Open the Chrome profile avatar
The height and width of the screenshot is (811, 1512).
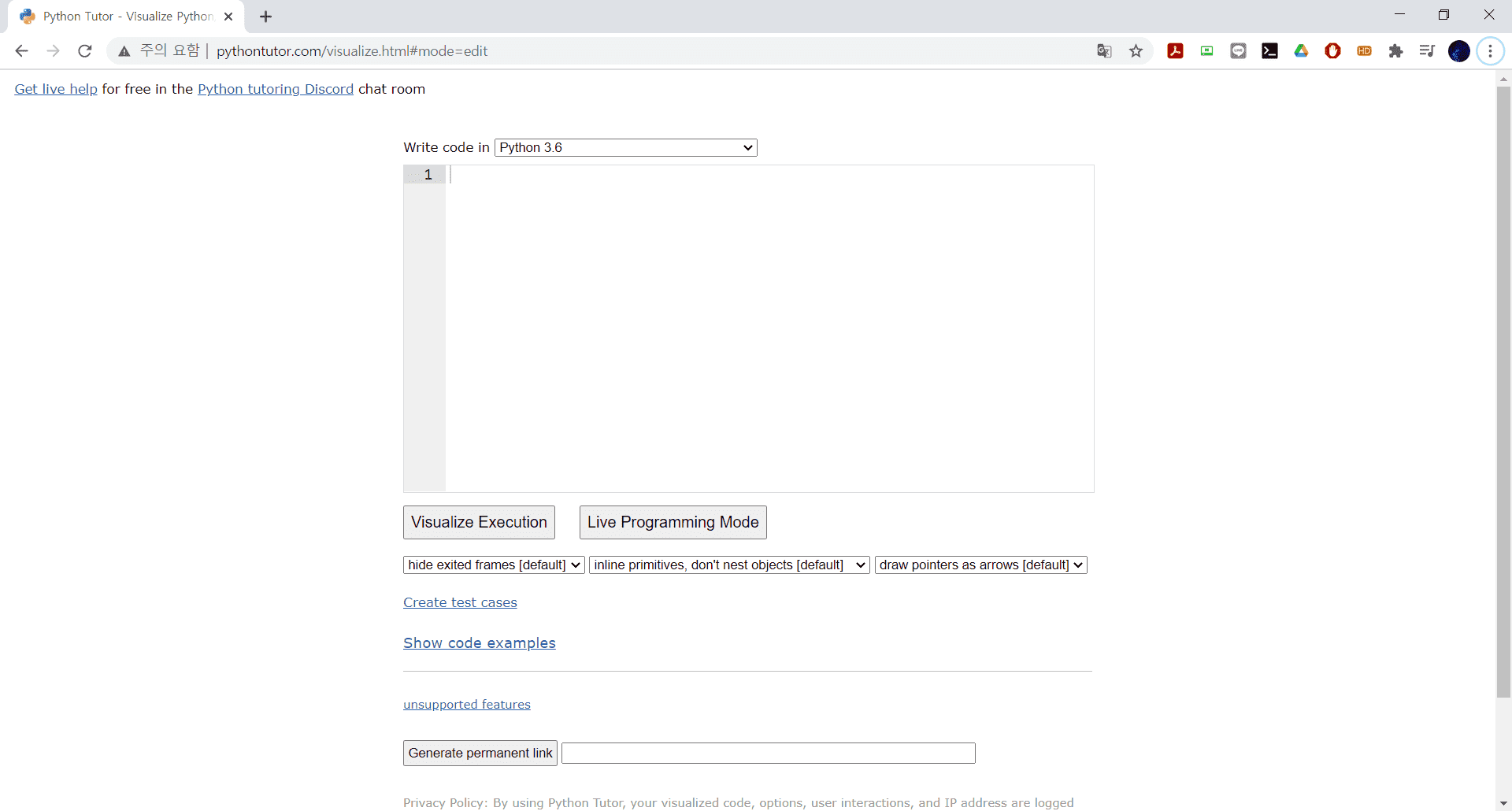coord(1458,51)
